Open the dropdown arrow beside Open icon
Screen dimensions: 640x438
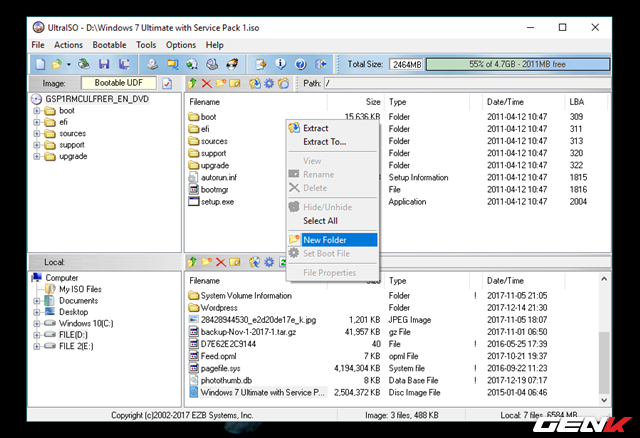(69, 64)
